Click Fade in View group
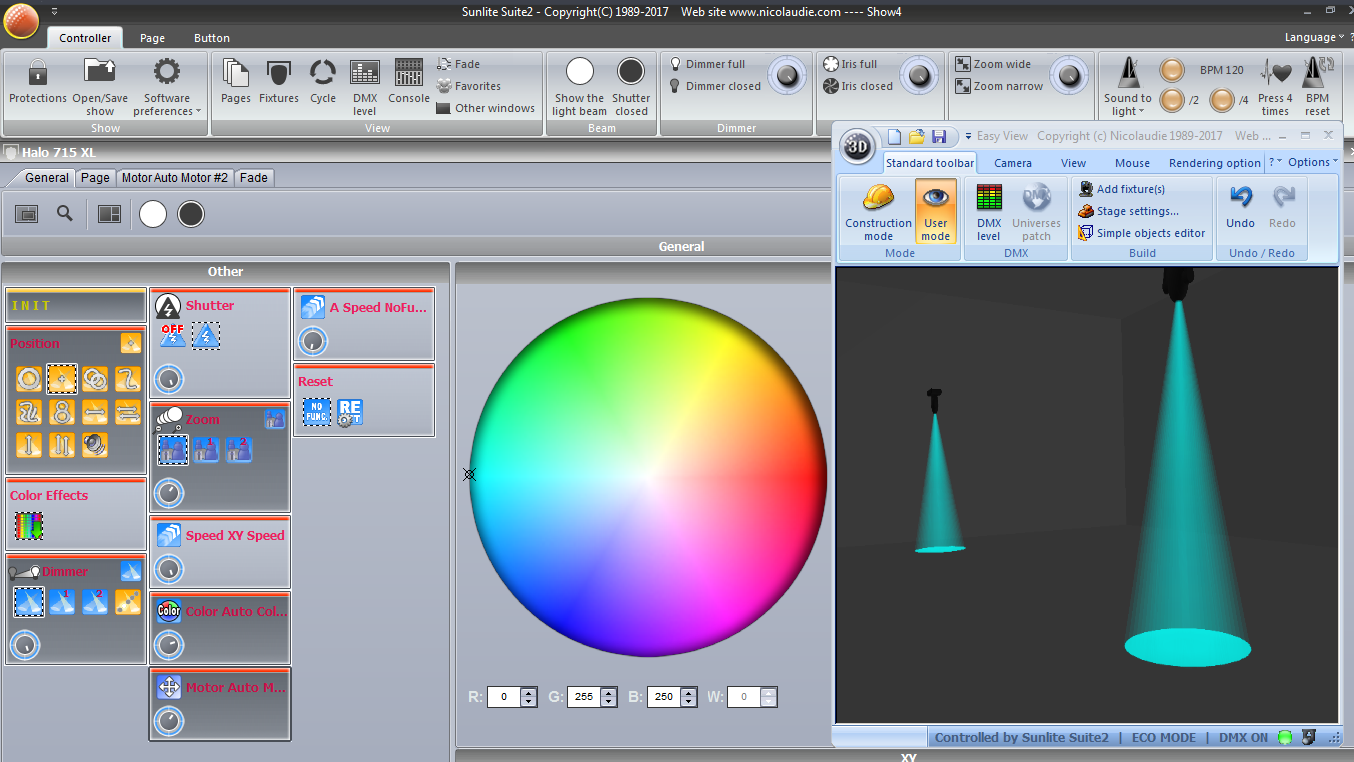 [x=459, y=64]
